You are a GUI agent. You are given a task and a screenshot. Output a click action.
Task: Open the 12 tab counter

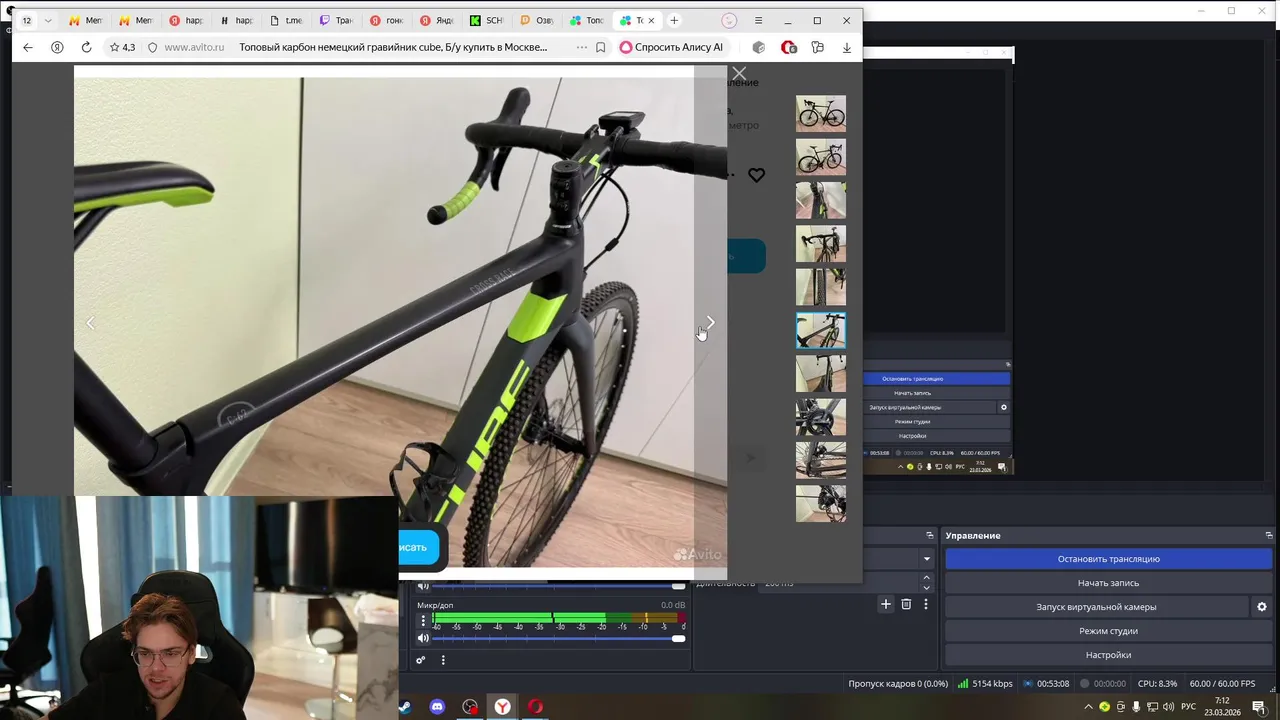(x=27, y=20)
